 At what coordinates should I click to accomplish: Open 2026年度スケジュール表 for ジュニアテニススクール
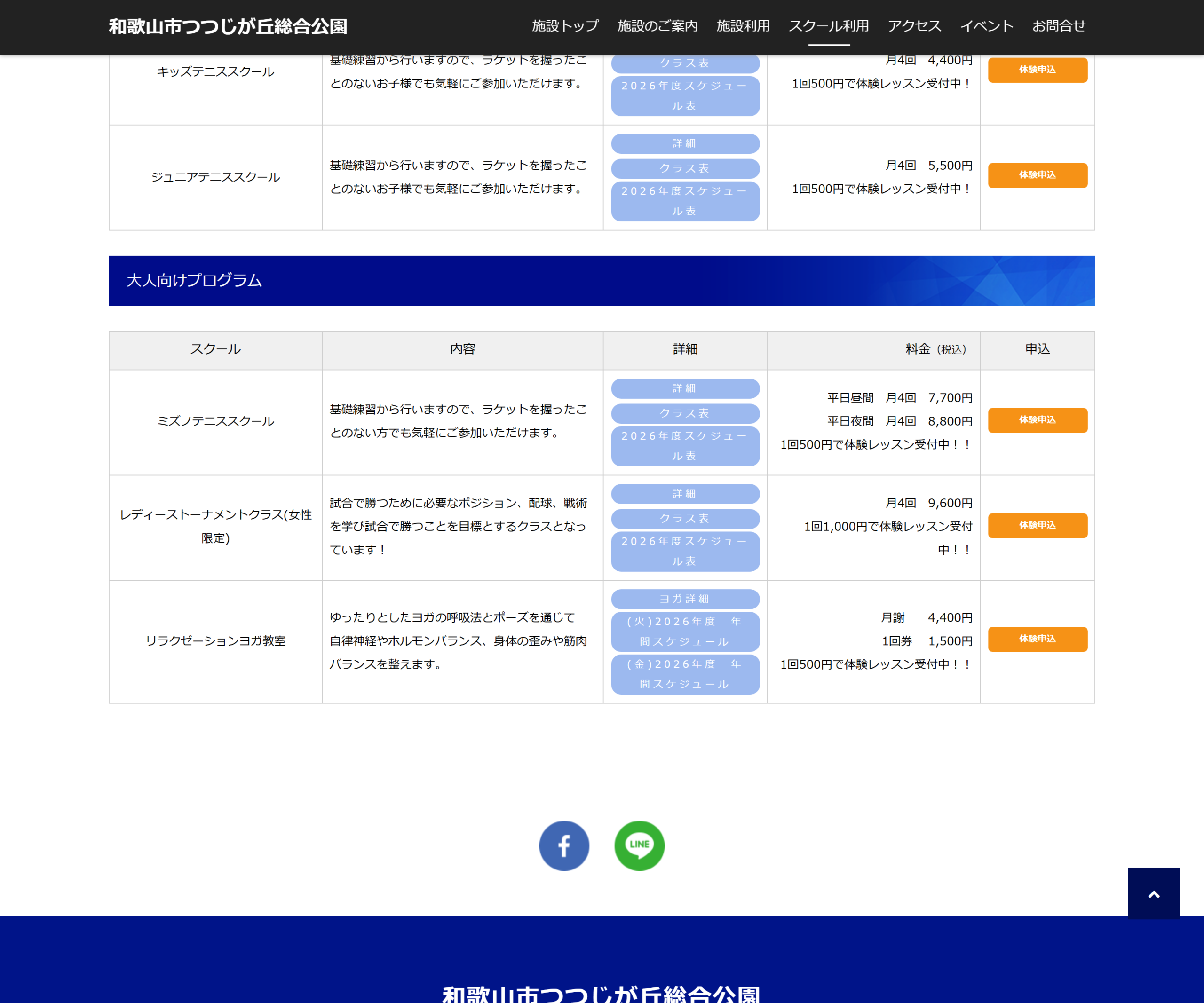click(x=685, y=201)
